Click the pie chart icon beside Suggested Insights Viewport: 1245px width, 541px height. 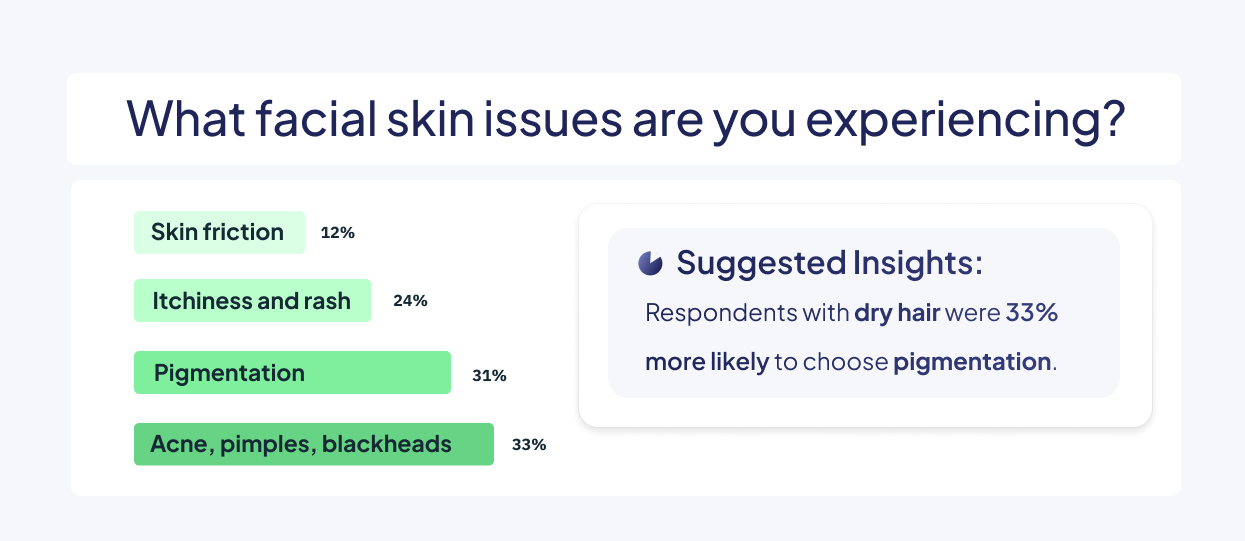[650, 263]
